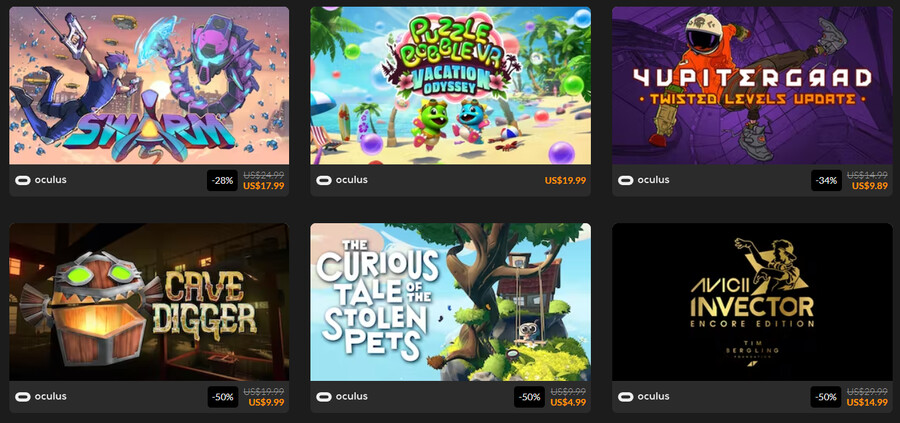The image size is (900, 423).
Task: Click the -50% badge under Avicii Invector
Action: (x=826, y=397)
